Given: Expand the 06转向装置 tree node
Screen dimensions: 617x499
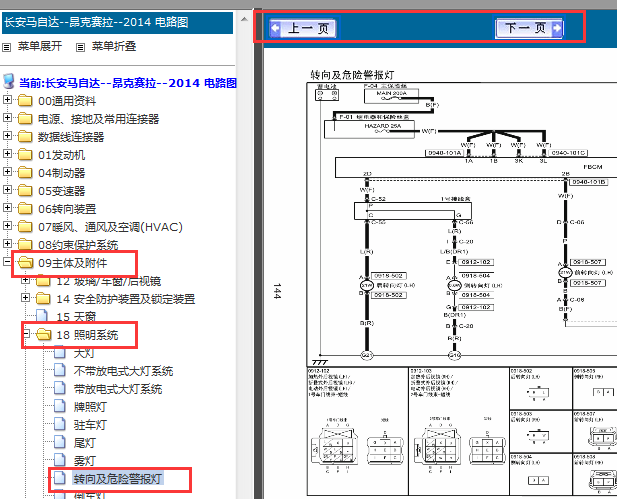Looking at the screenshot, I should [x=7, y=207].
